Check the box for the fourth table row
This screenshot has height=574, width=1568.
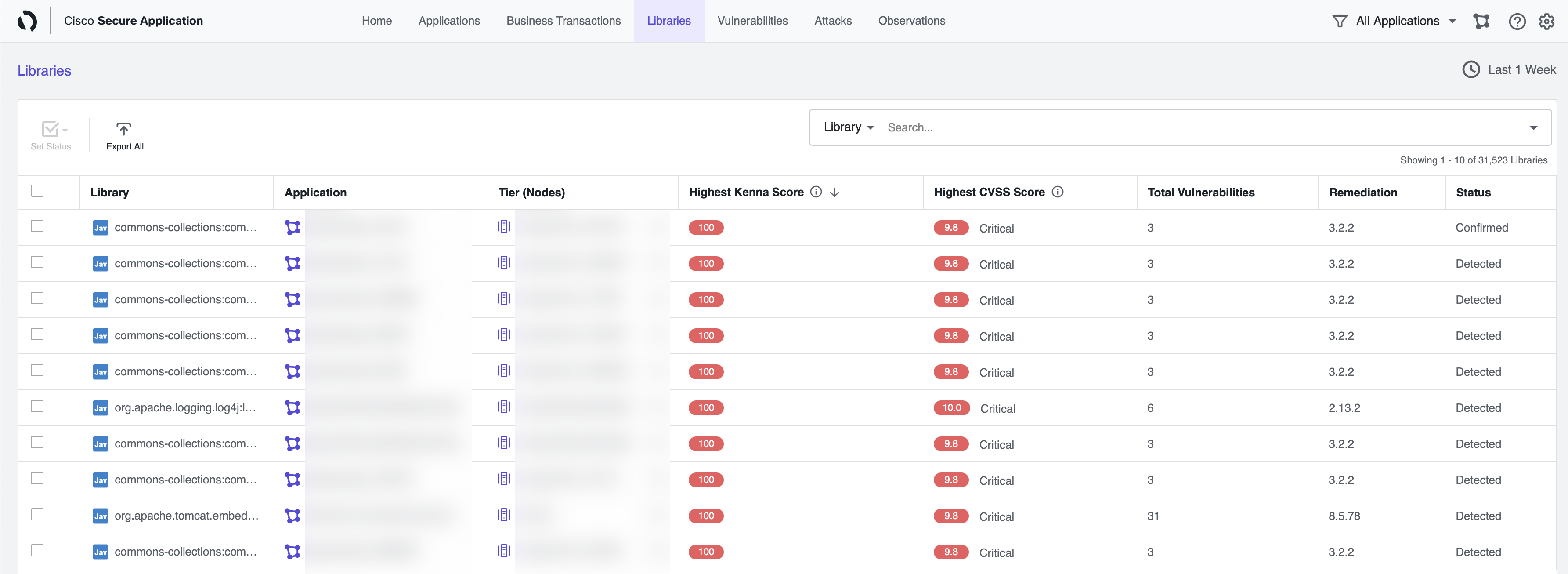pos(37,334)
